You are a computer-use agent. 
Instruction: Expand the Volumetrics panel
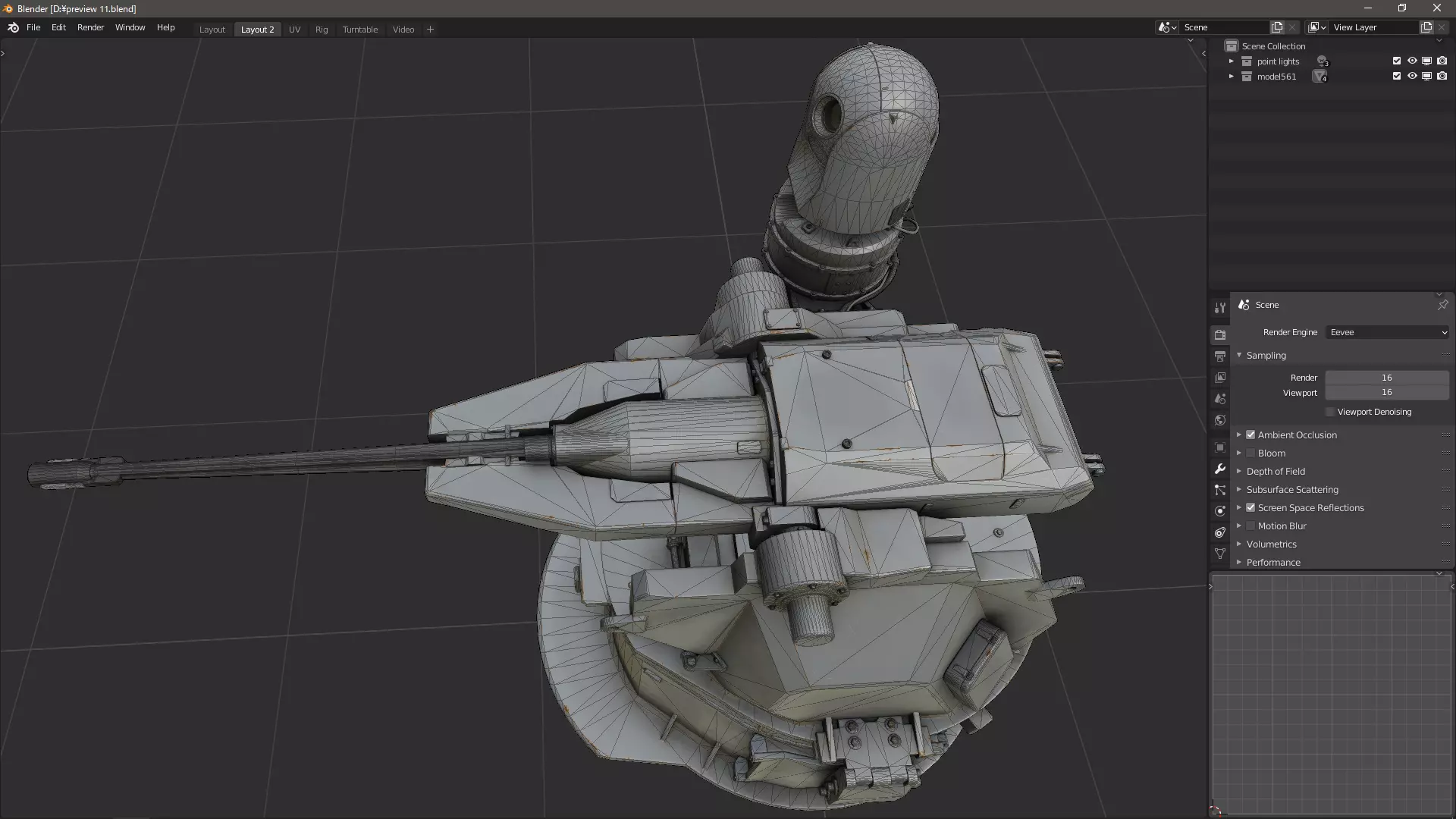[1239, 544]
